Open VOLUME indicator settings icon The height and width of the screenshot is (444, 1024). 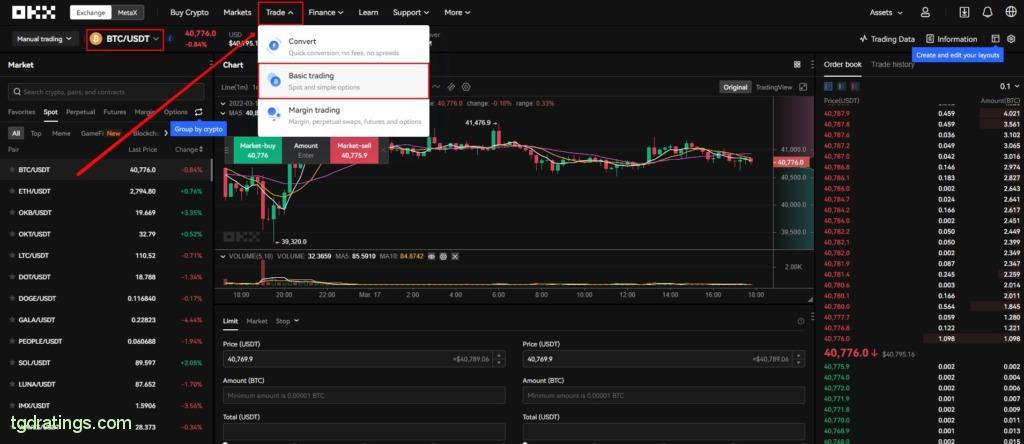[443, 257]
